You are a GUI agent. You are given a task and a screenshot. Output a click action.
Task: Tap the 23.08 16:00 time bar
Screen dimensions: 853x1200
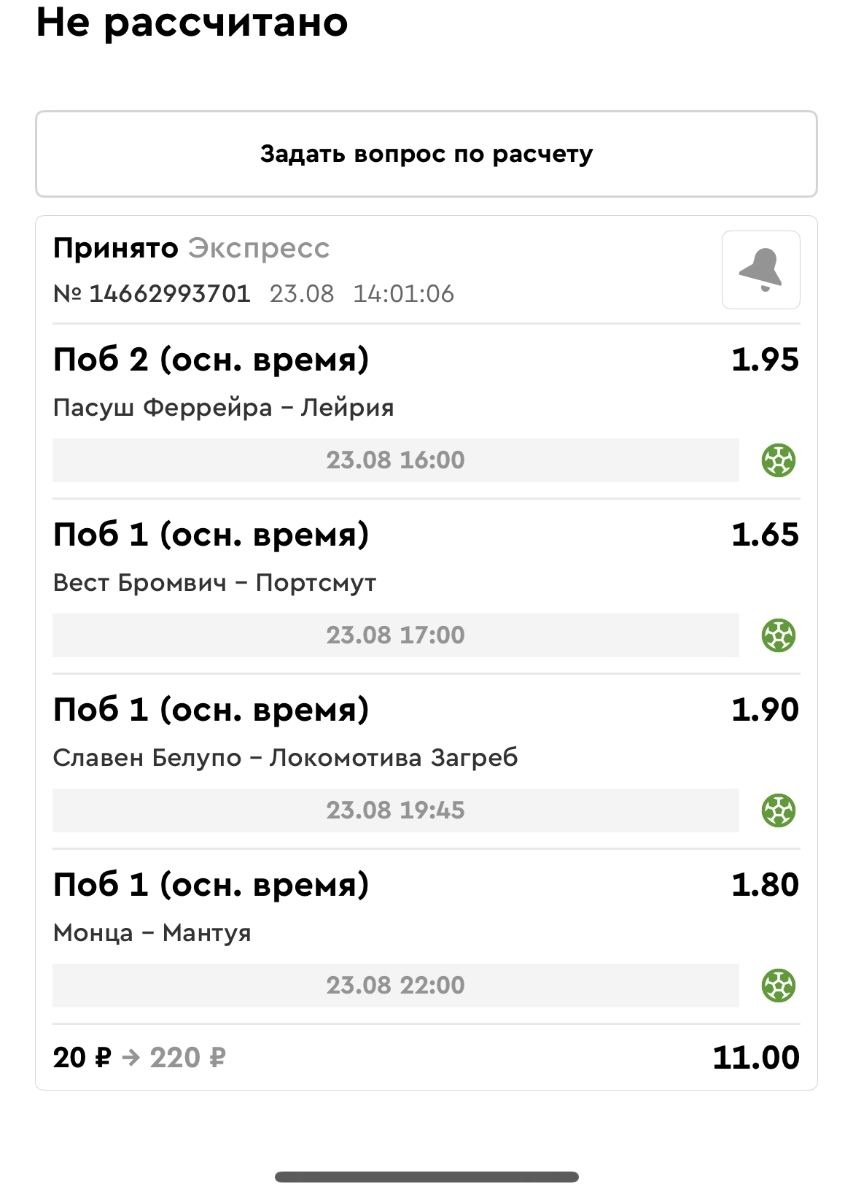click(x=395, y=461)
